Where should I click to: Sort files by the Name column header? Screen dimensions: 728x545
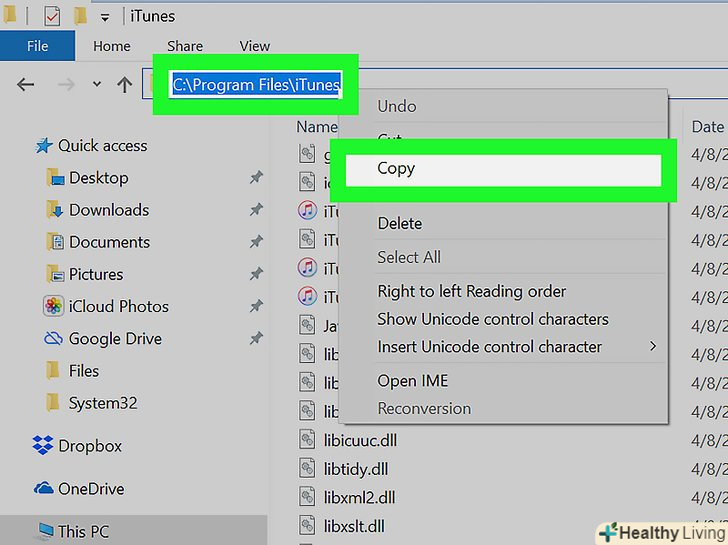pos(317,127)
